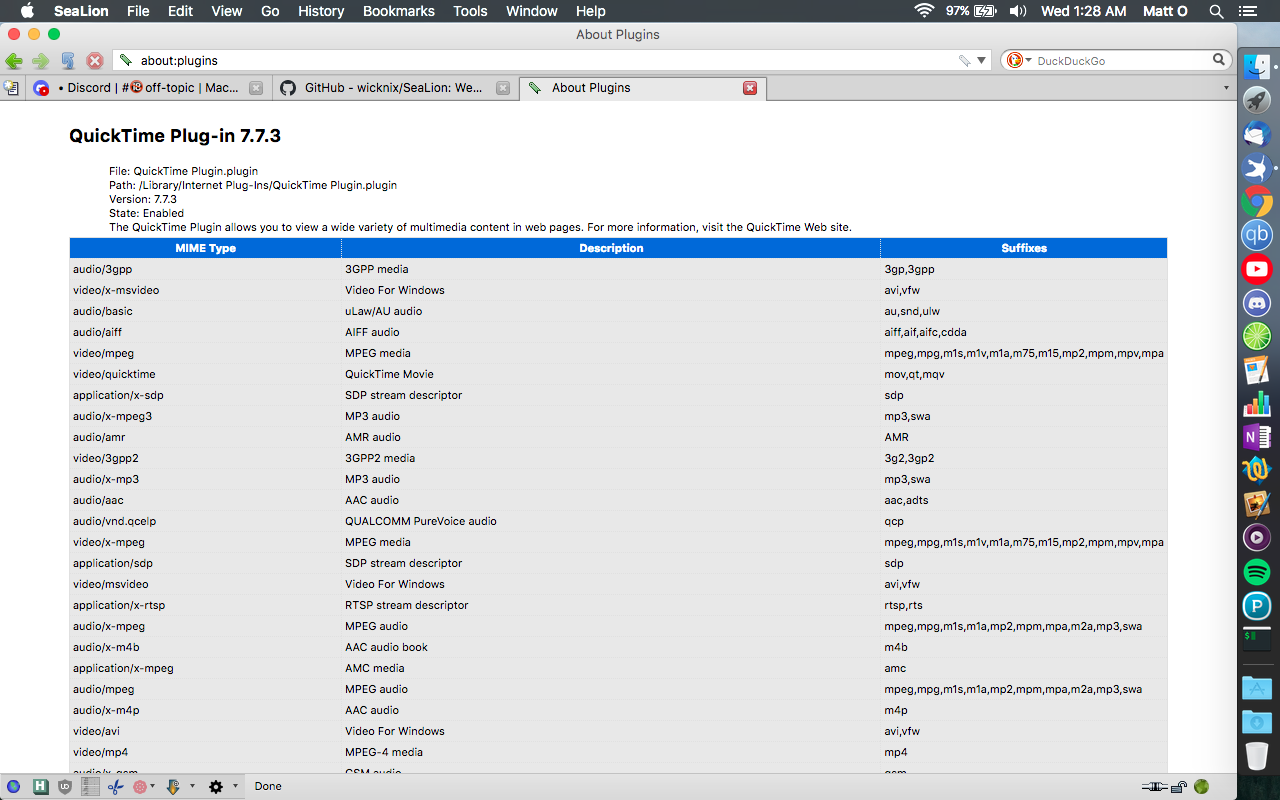Open the DuckDuckGo search engine selector
Image resolution: width=1280 pixels, height=800 pixels.
click(1018, 61)
